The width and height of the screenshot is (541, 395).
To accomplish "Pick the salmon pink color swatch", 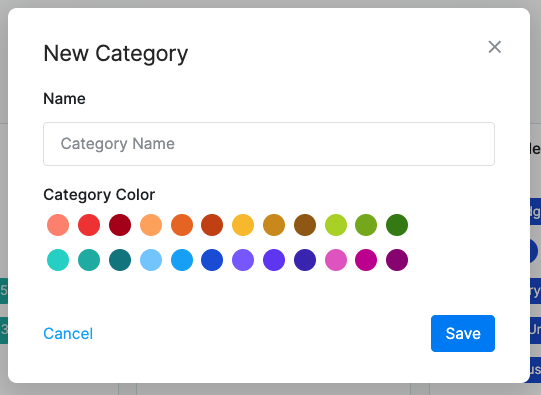I will tap(58, 225).
